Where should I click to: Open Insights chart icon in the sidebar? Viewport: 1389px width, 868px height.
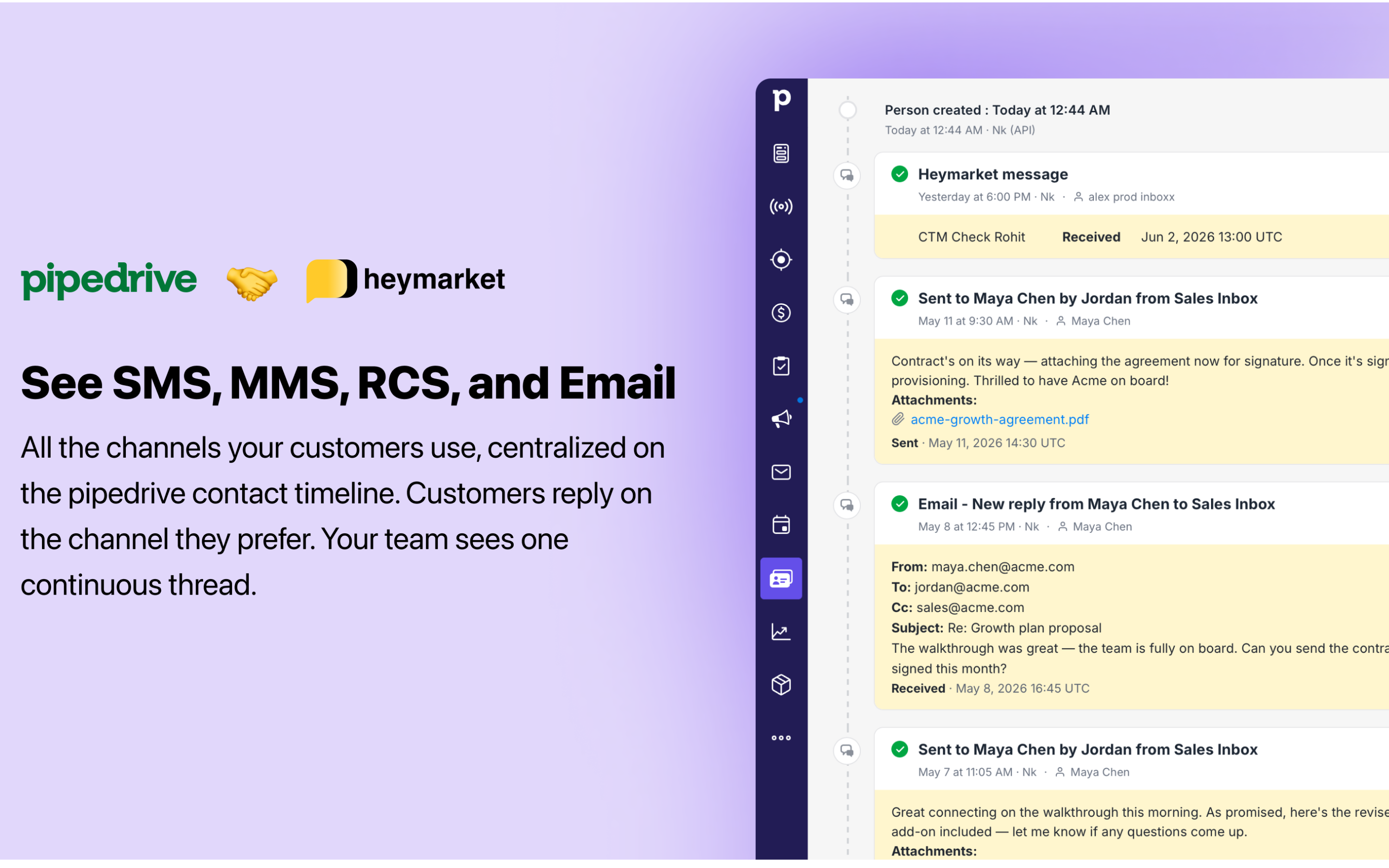tap(781, 632)
